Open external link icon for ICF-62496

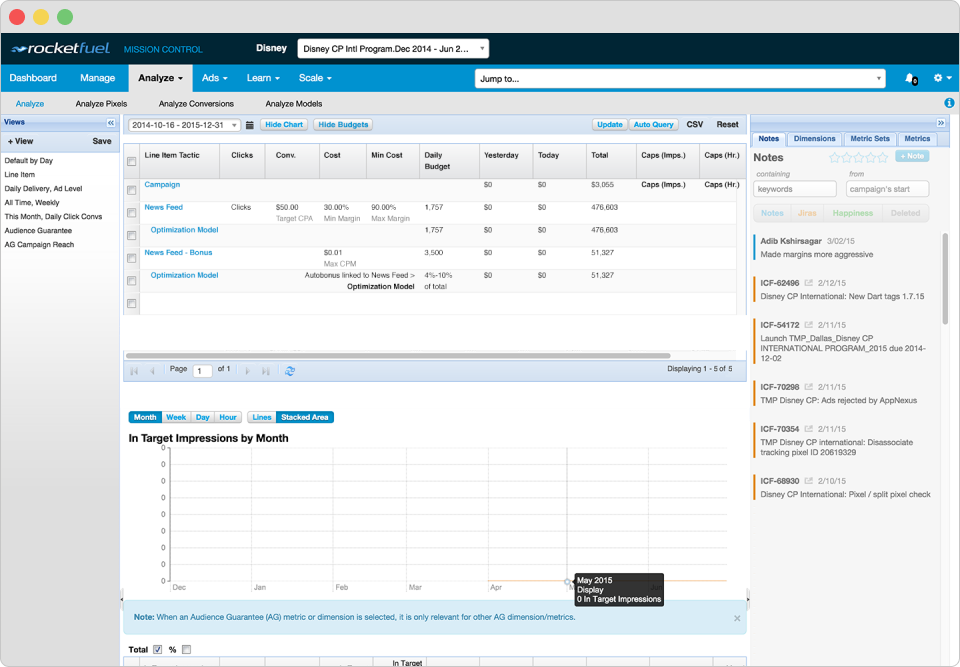pyautogui.click(x=808, y=283)
